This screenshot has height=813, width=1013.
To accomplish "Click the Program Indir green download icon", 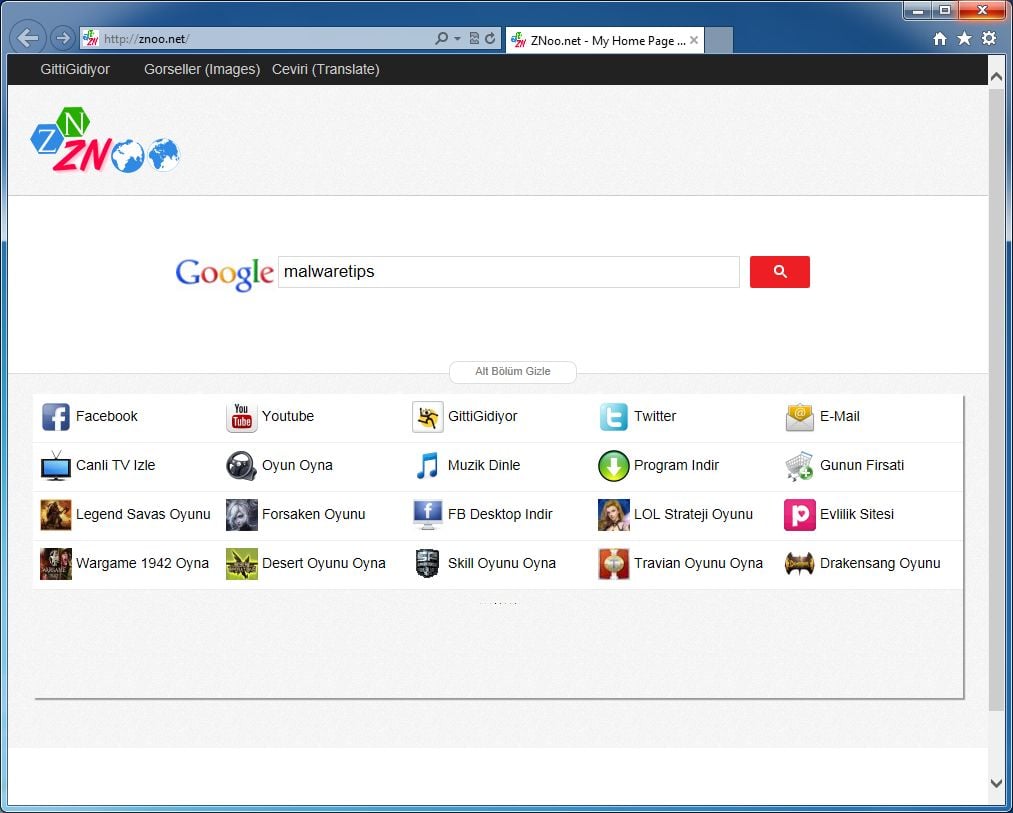I will 614,466.
